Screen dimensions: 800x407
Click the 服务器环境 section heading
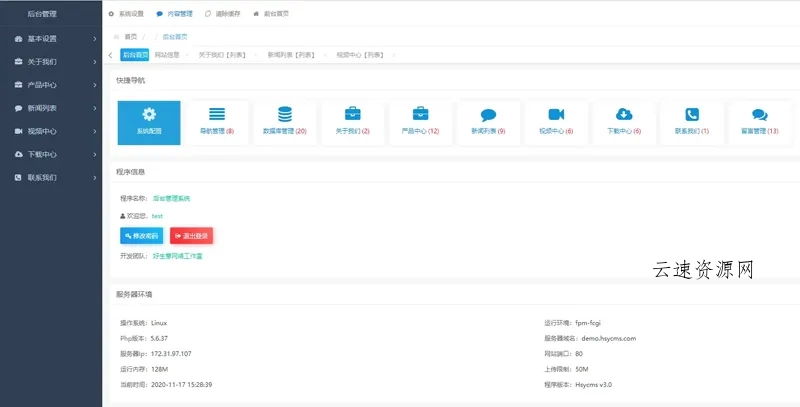click(134, 294)
